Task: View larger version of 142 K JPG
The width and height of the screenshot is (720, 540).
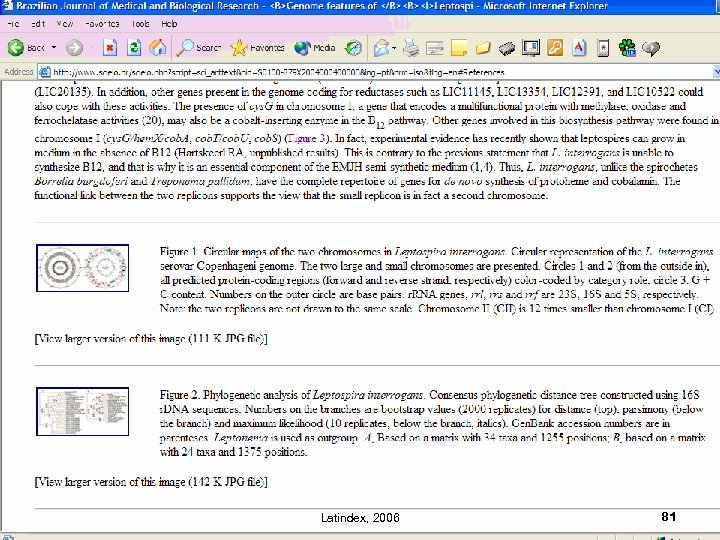Action: [x=151, y=482]
